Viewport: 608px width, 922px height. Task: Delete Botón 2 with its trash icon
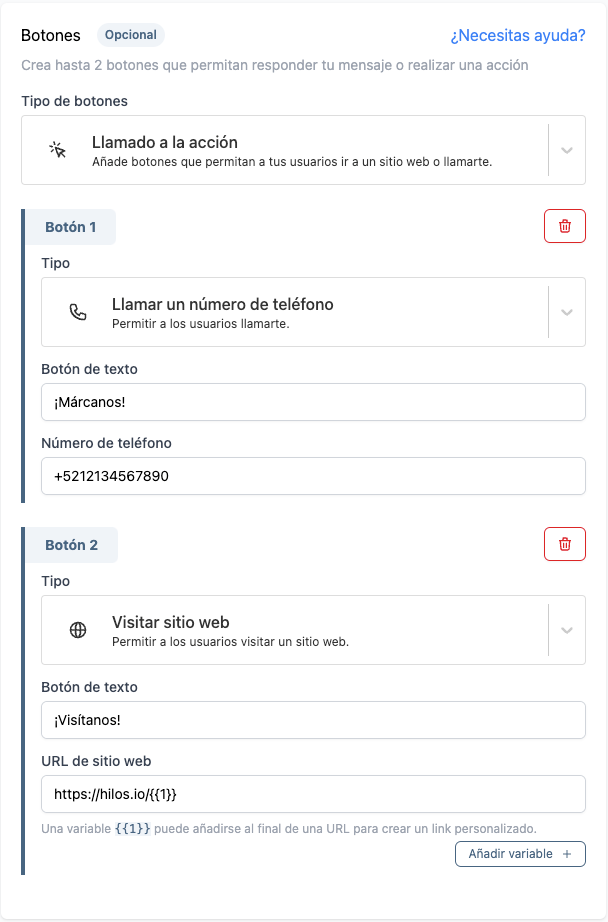565,544
